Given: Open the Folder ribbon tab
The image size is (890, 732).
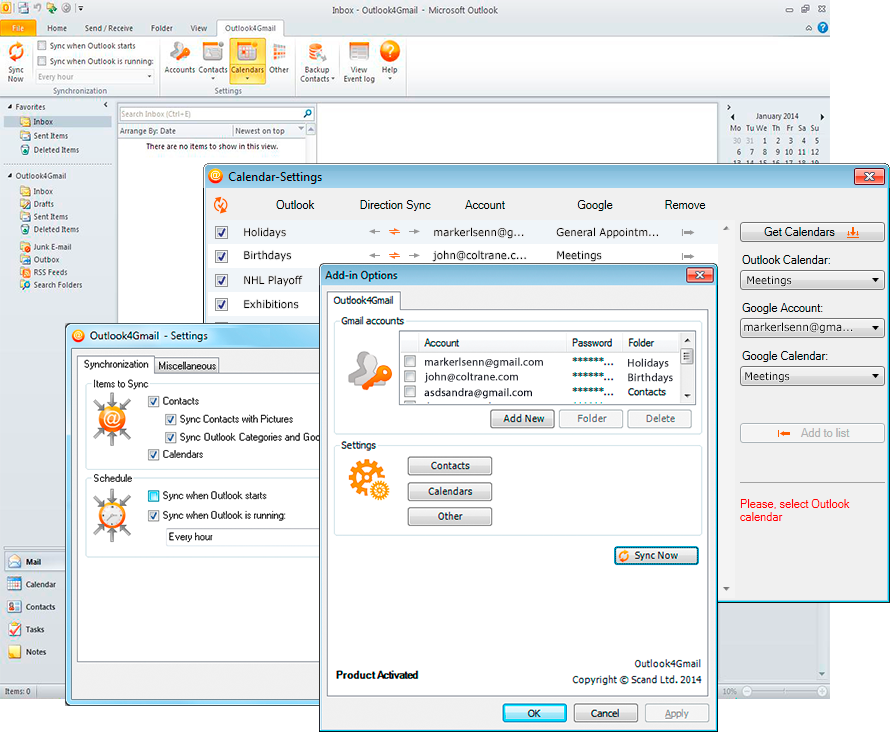Looking at the screenshot, I should pyautogui.click(x=162, y=28).
